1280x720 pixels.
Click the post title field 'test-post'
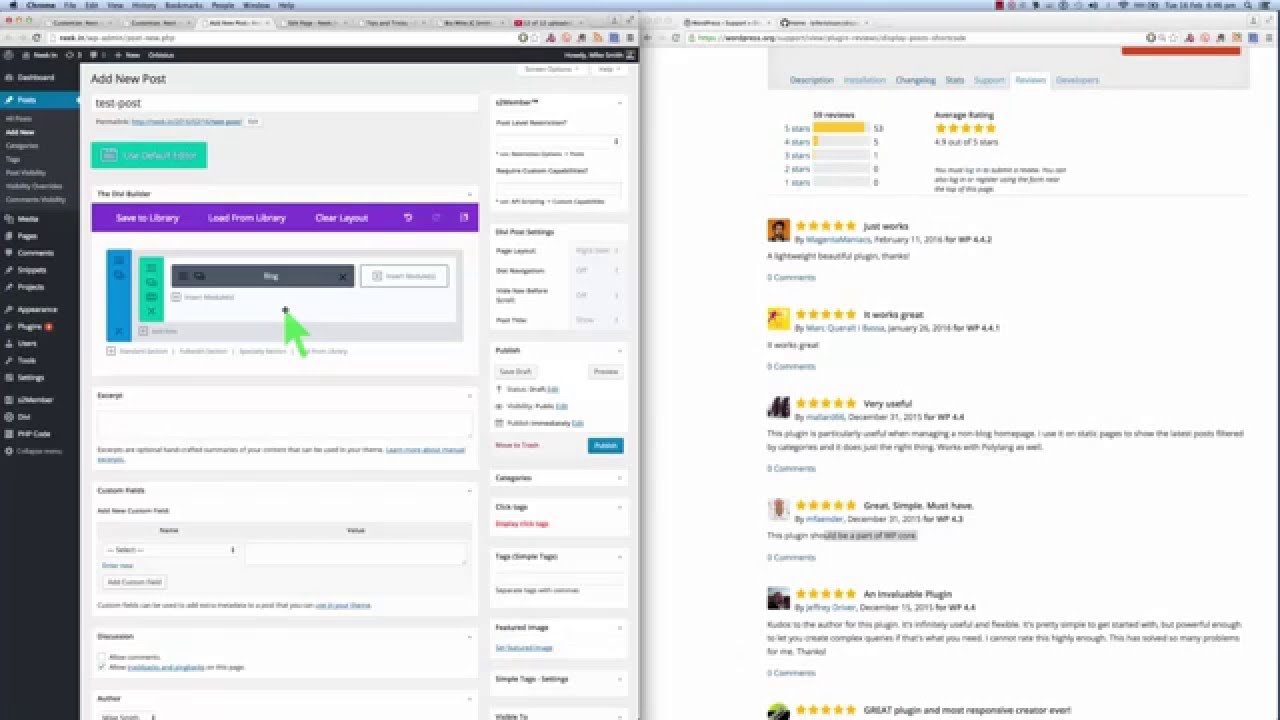point(285,103)
